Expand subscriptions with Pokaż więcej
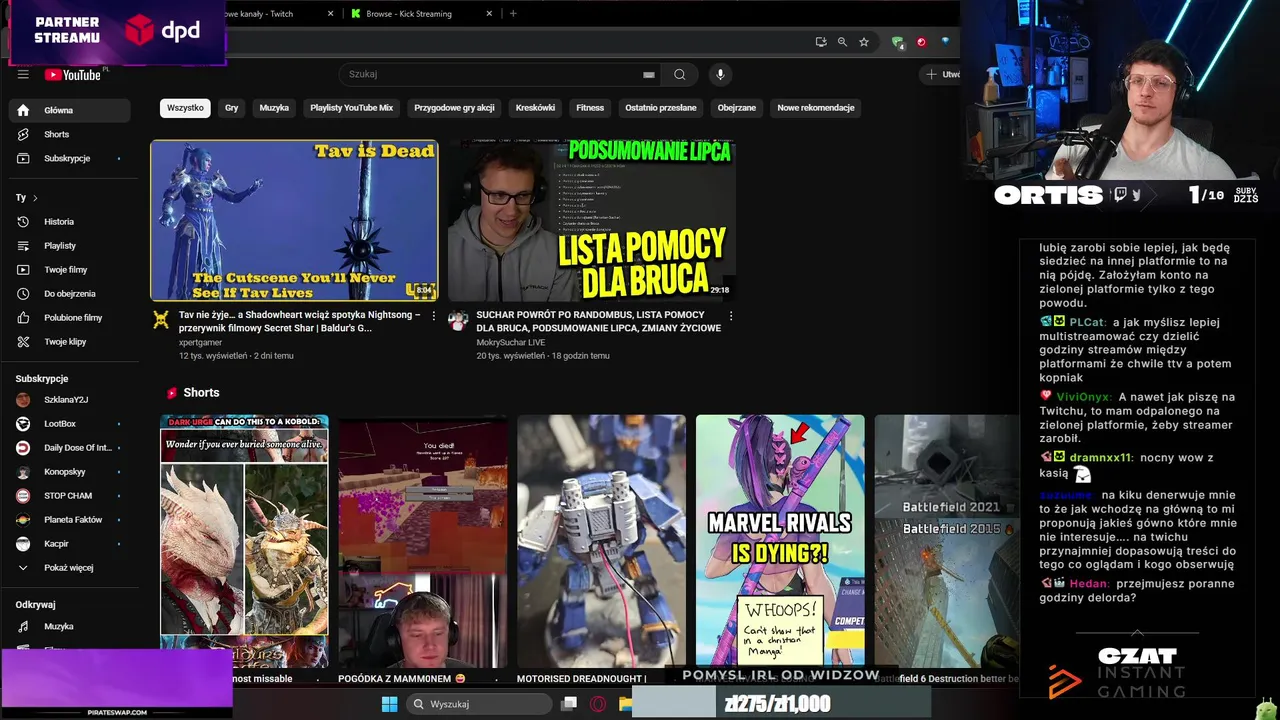The width and height of the screenshot is (1280, 720). (69, 568)
